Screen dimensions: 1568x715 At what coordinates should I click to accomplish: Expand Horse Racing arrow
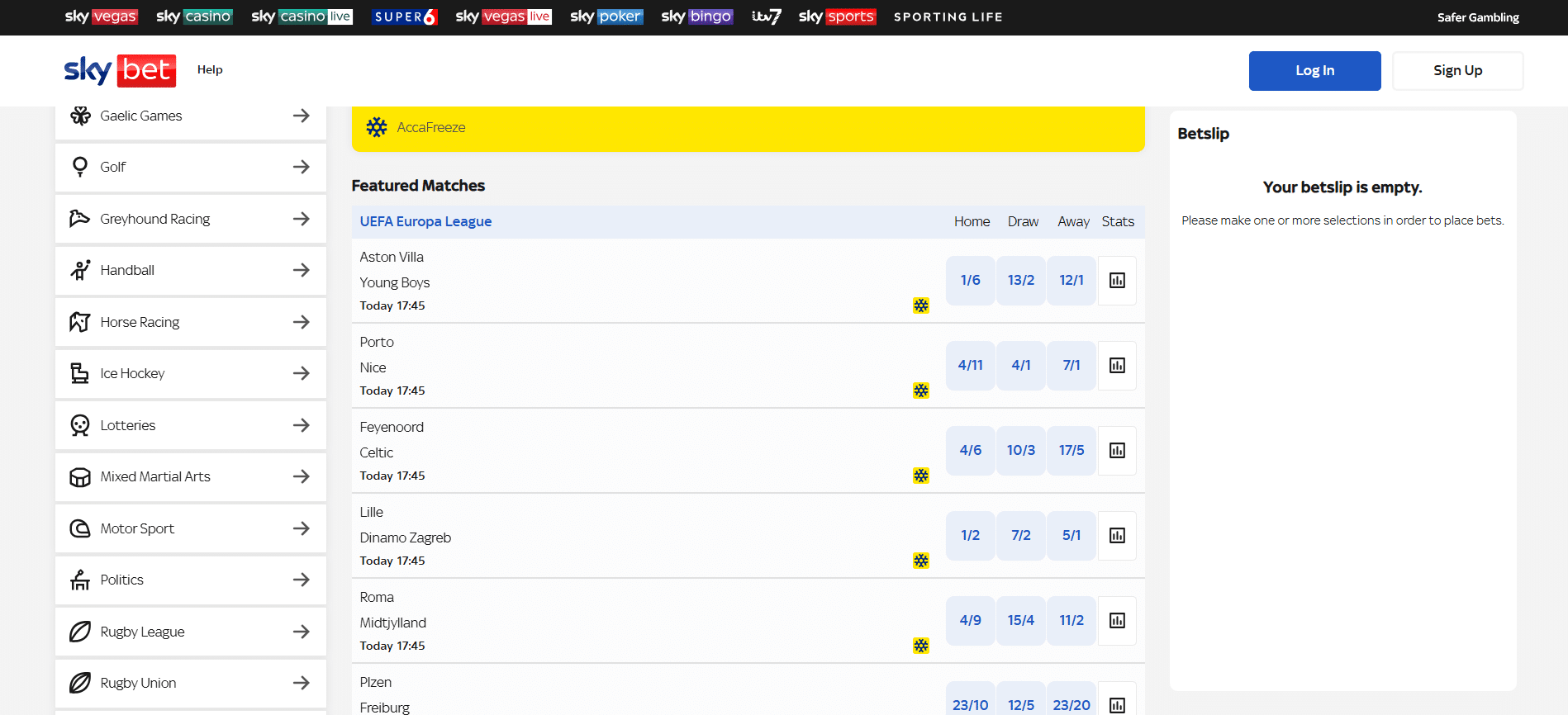pos(302,322)
